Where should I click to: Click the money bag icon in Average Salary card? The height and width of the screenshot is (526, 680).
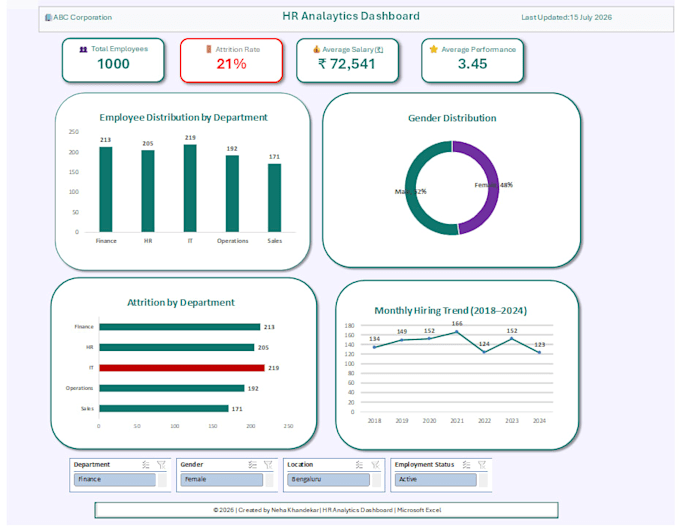pos(317,49)
